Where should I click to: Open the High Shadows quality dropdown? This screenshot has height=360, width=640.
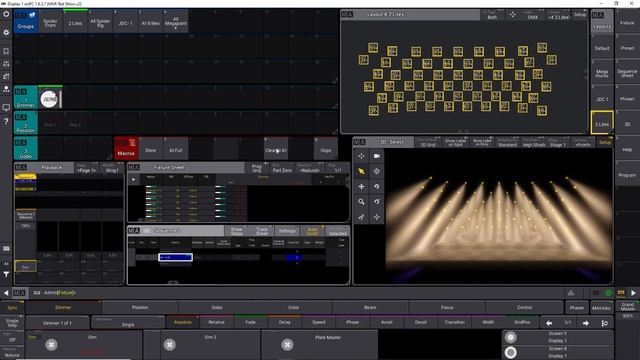[x=534, y=142]
